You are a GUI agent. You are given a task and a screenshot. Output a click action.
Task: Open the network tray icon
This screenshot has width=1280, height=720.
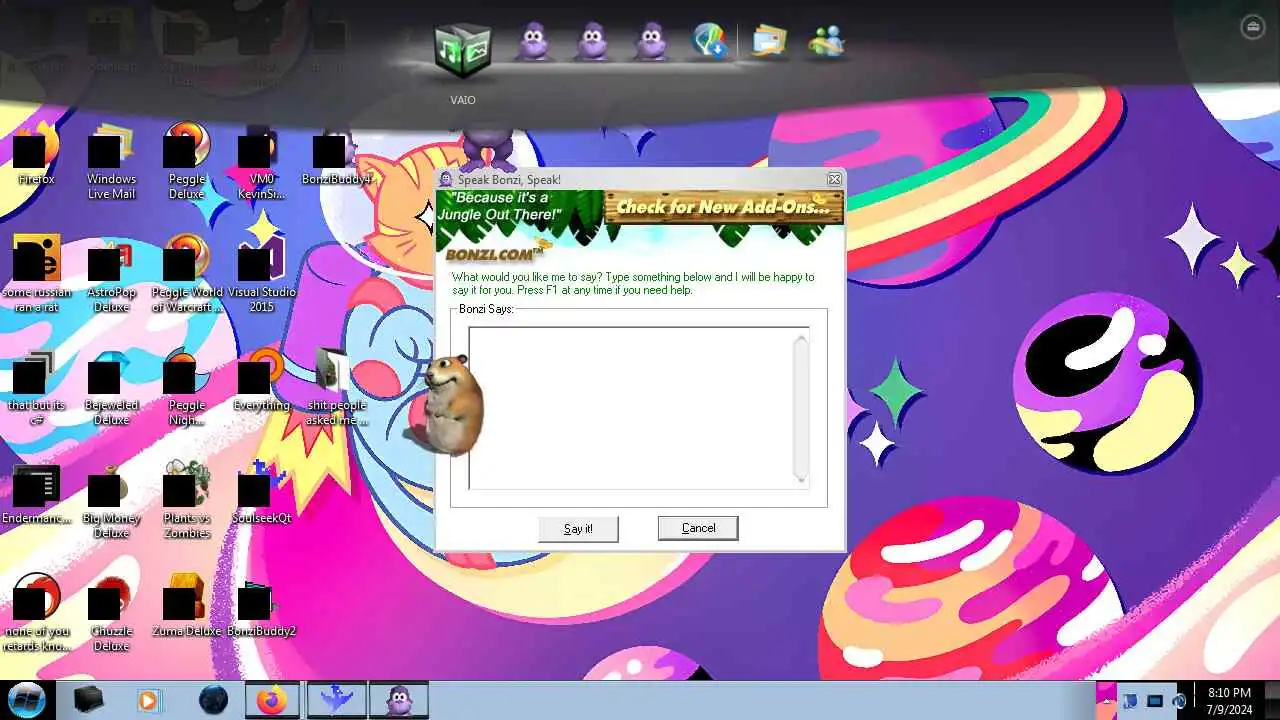tap(1154, 701)
